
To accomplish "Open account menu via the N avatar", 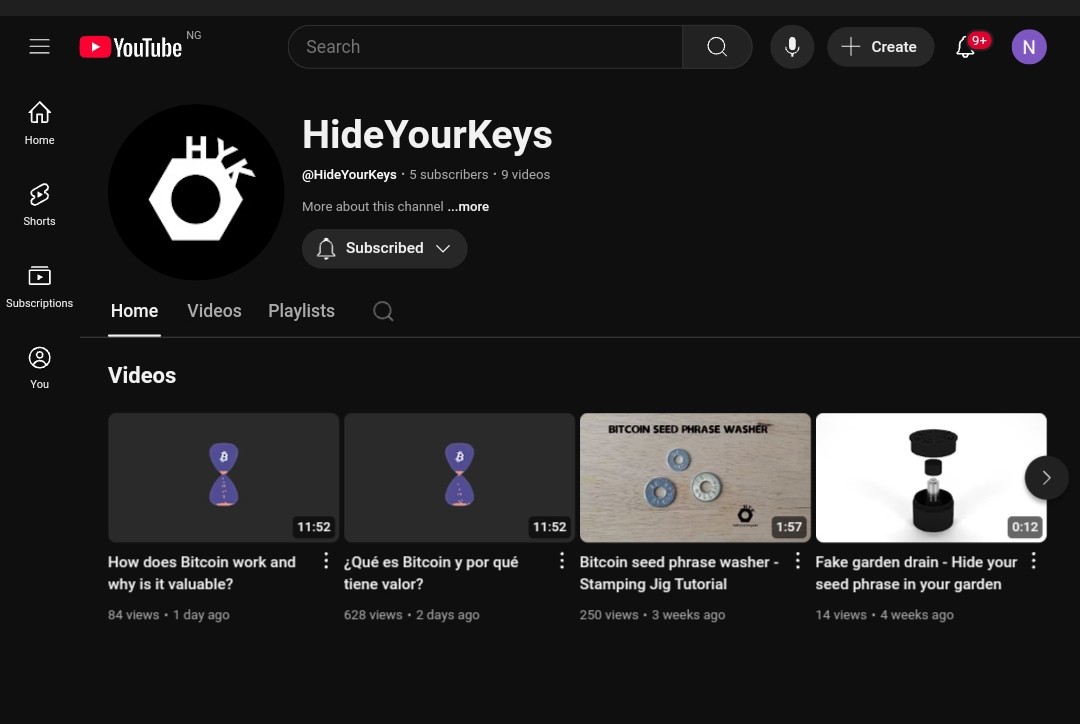I will click(x=1029, y=47).
